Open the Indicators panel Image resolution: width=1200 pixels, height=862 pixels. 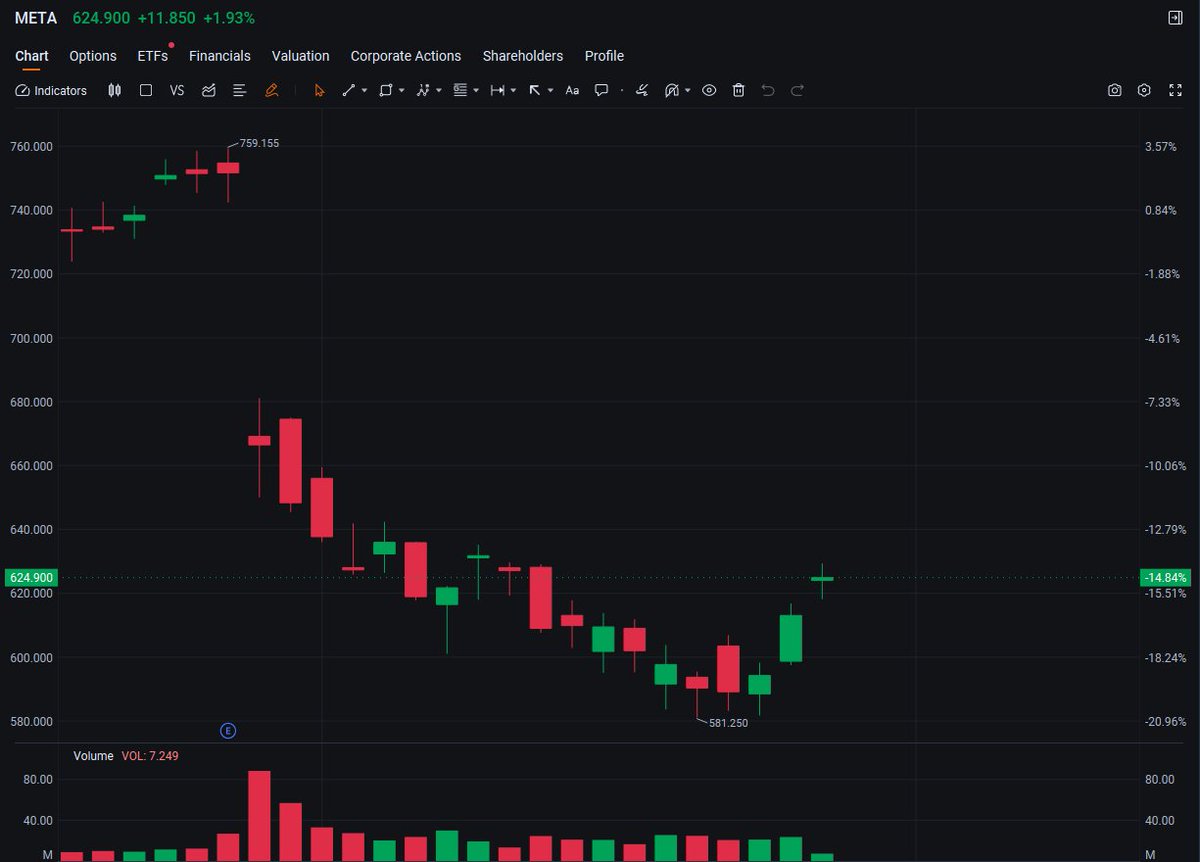[50, 90]
